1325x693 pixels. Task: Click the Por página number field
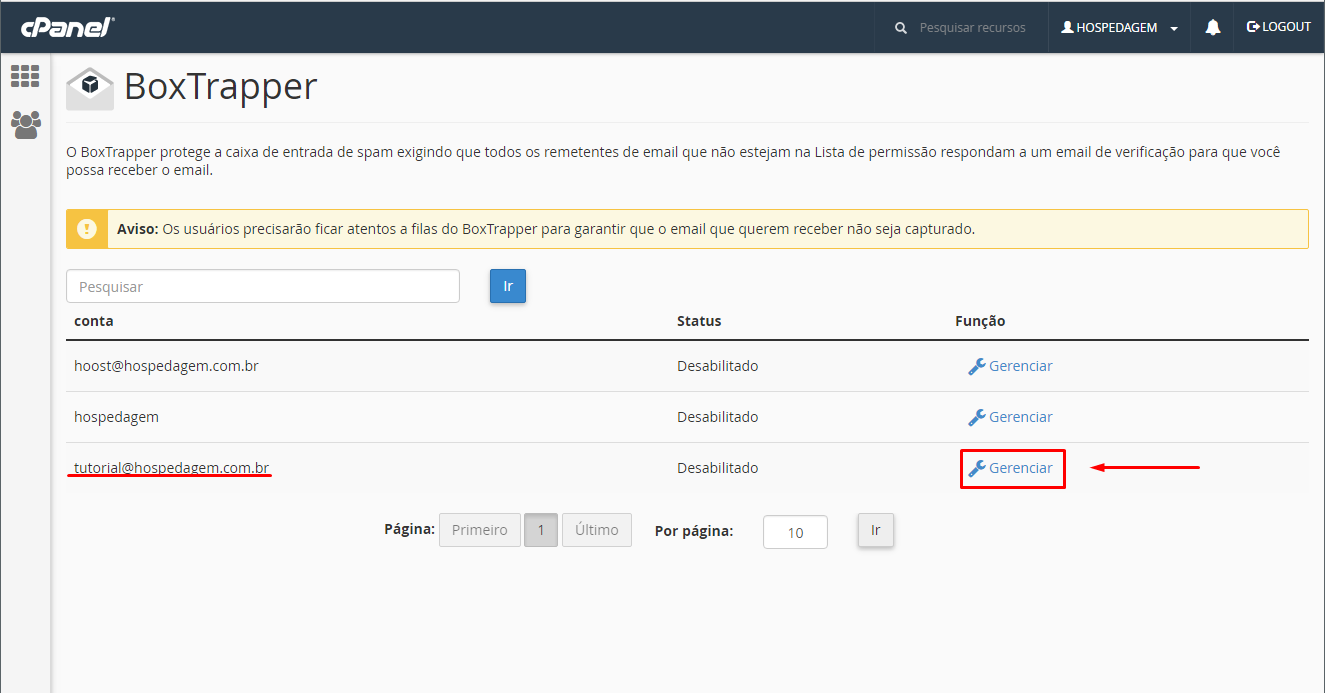point(795,532)
